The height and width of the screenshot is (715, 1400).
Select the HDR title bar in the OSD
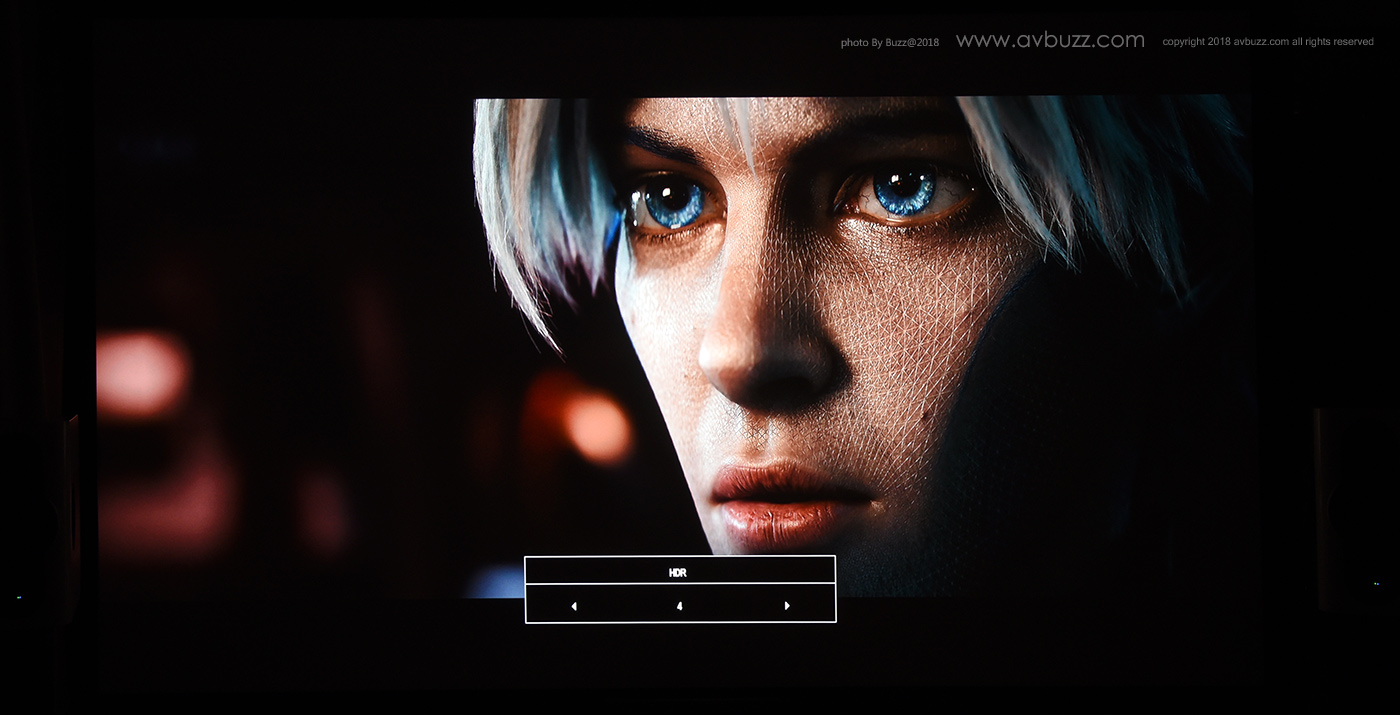pyautogui.click(x=679, y=572)
